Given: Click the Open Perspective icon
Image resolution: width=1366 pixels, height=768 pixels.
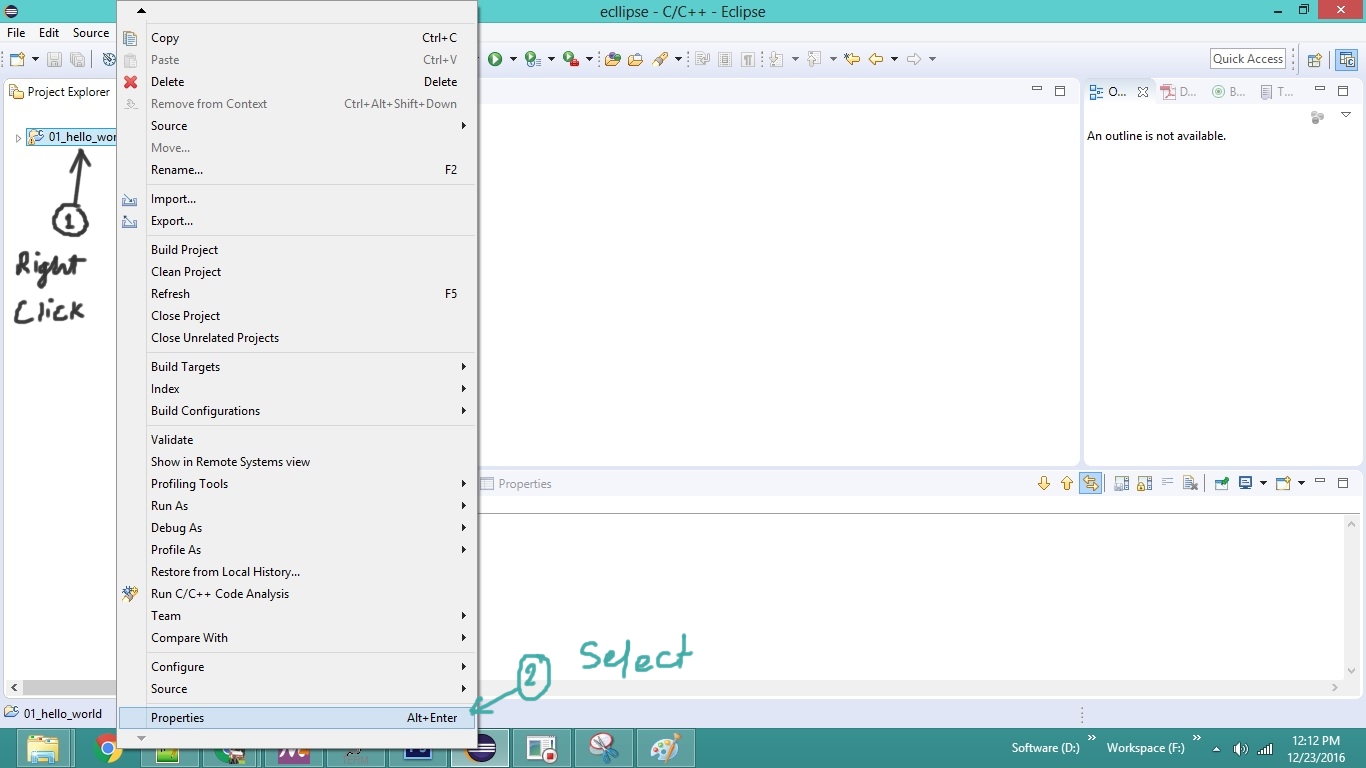Looking at the screenshot, I should [x=1315, y=59].
